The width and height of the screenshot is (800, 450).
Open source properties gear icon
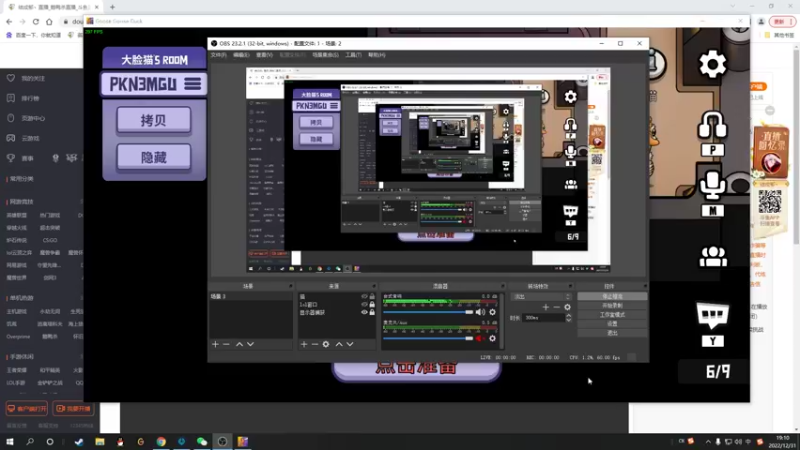point(326,344)
